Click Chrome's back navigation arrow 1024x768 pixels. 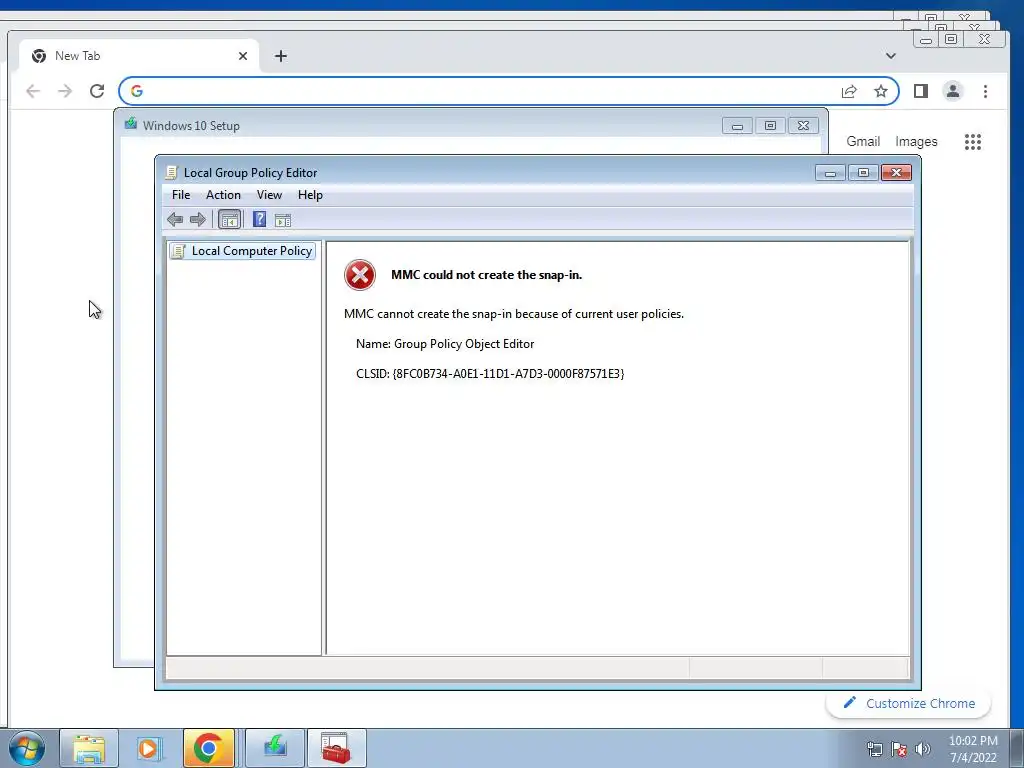click(33, 91)
